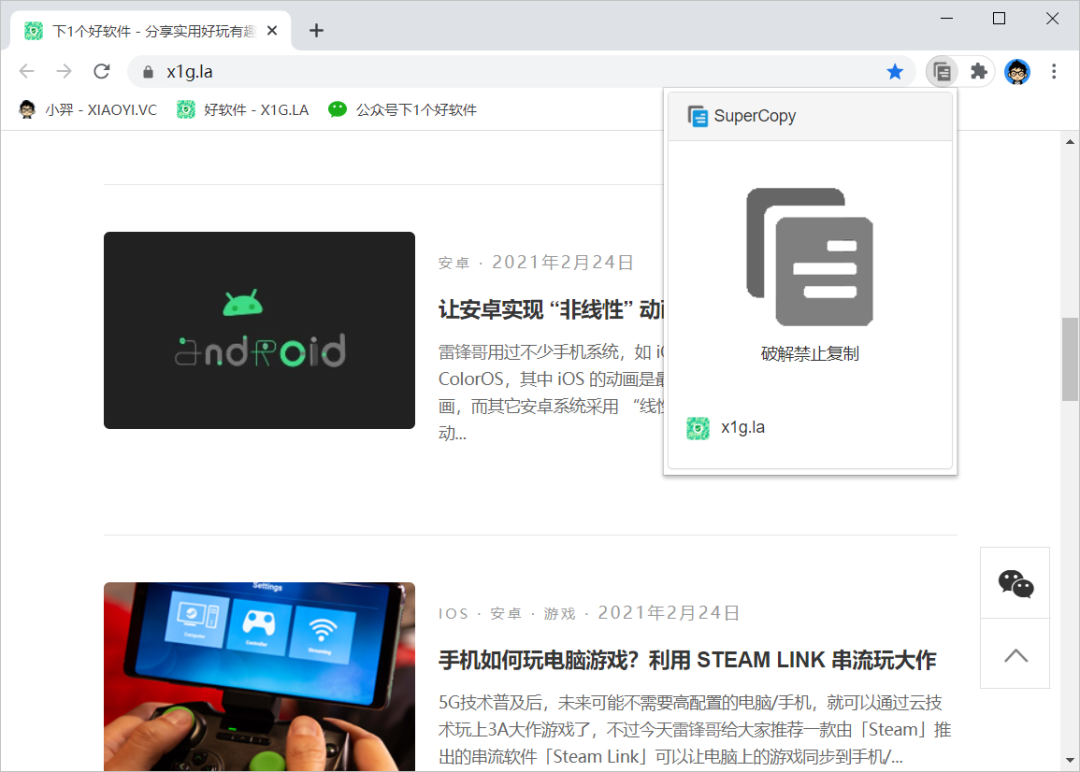Click the back-to-top chevron button
The height and width of the screenshot is (772, 1080).
[1015, 654]
